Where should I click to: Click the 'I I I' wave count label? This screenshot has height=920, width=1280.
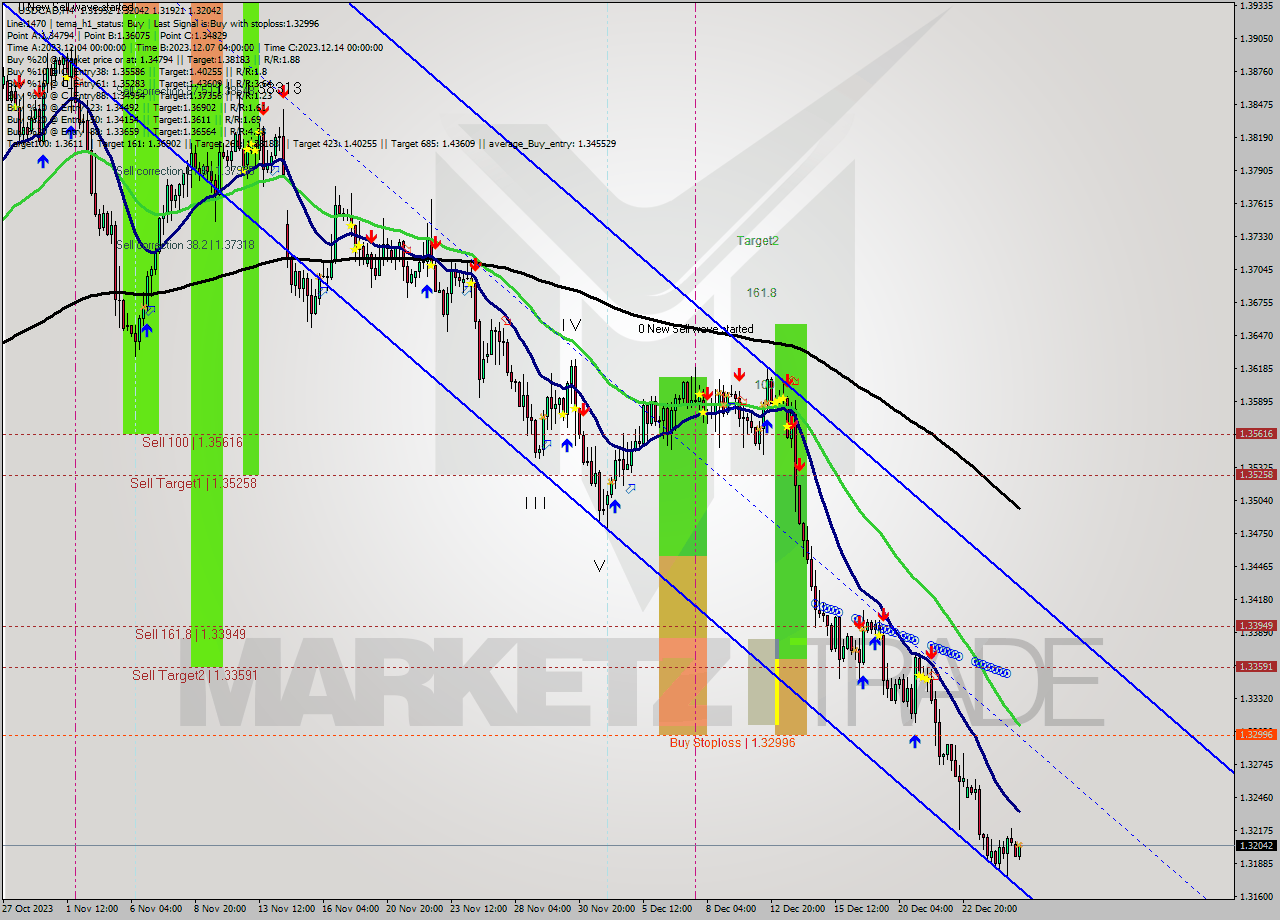tap(535, 504)
